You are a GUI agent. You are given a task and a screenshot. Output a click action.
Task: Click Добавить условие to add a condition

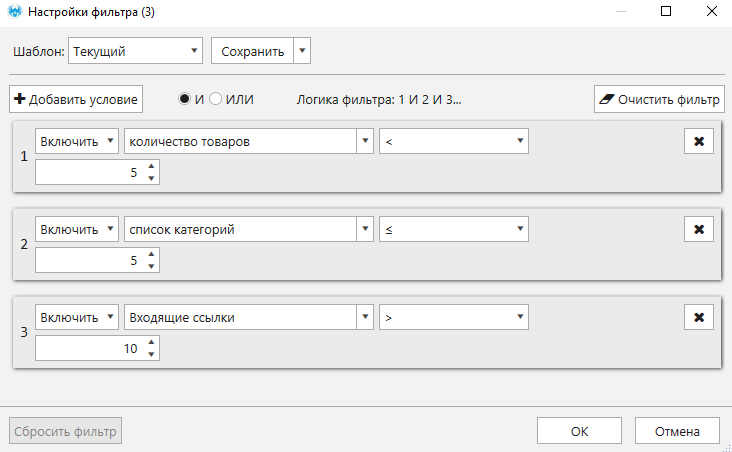[76, 99]
